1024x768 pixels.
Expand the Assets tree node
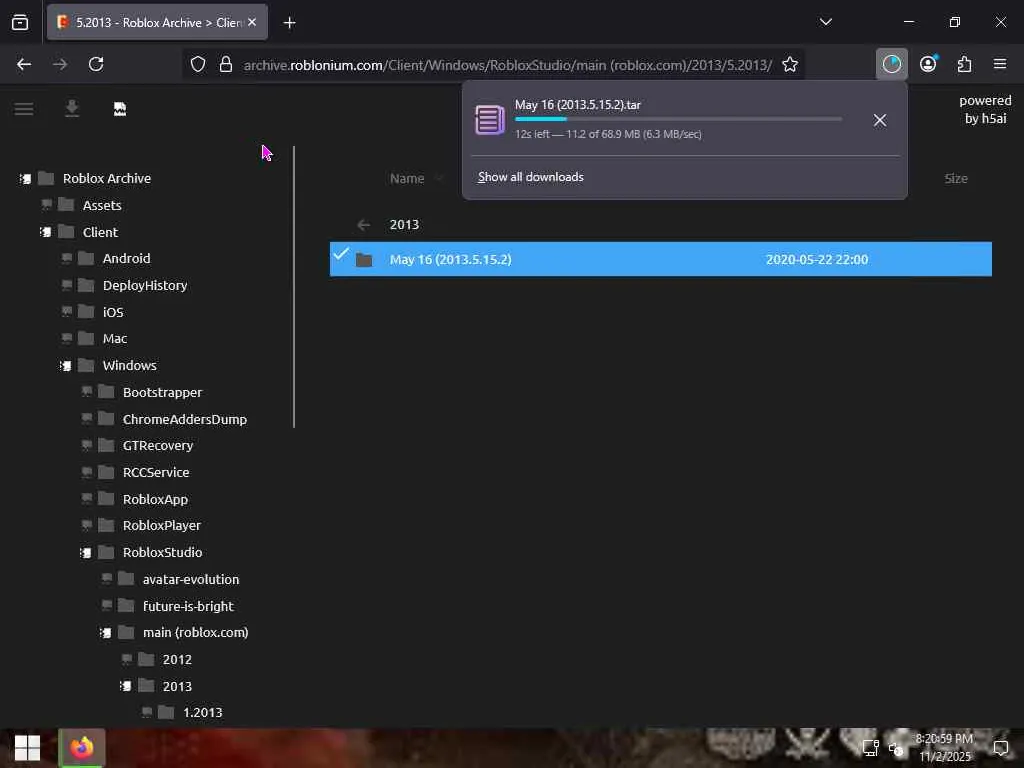(x=46, y=205)
